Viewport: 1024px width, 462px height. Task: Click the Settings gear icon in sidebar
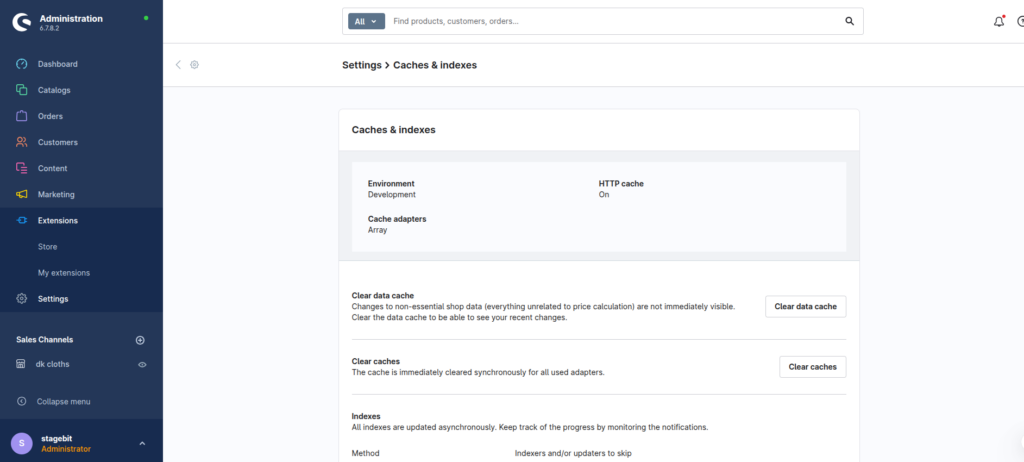[x=22, y=299]
